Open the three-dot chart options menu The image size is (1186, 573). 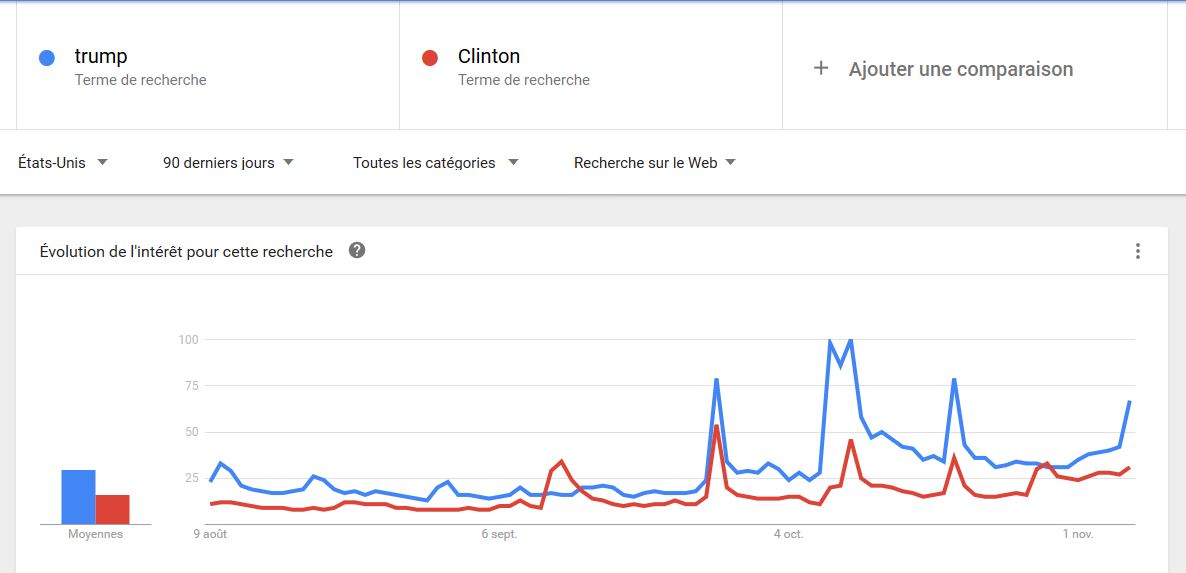[x=1138, y=251]
